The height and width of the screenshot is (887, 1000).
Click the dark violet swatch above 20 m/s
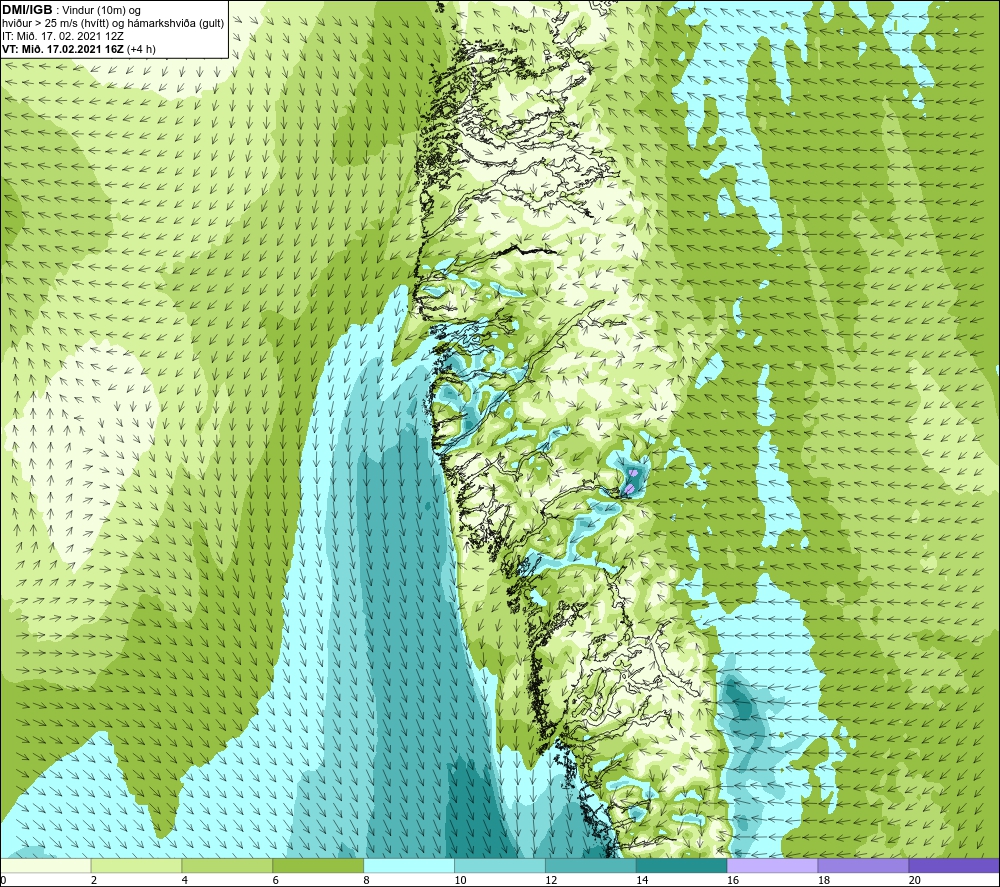click(x=954, y=865)
